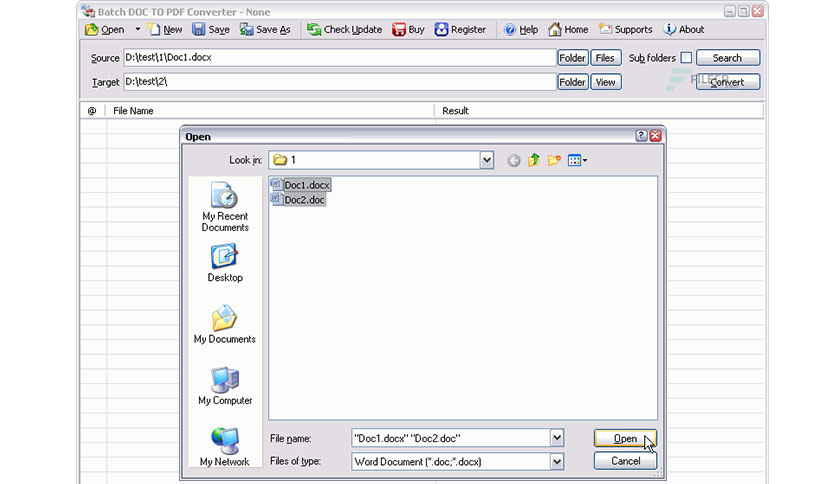Click the Register toolbar icon

click(x=460, y=29)
